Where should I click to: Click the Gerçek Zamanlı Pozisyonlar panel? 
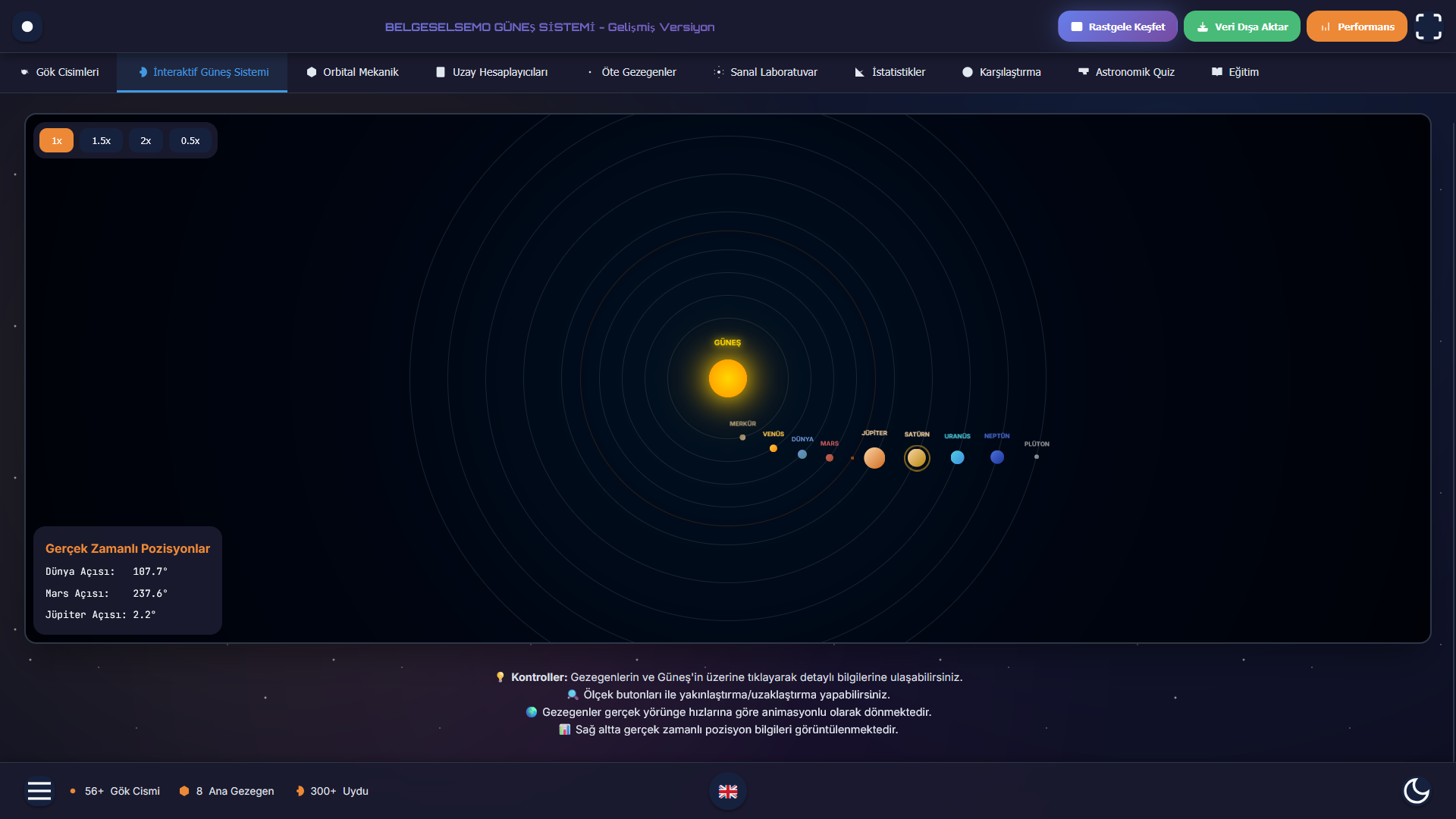click(x=127, y=580)
